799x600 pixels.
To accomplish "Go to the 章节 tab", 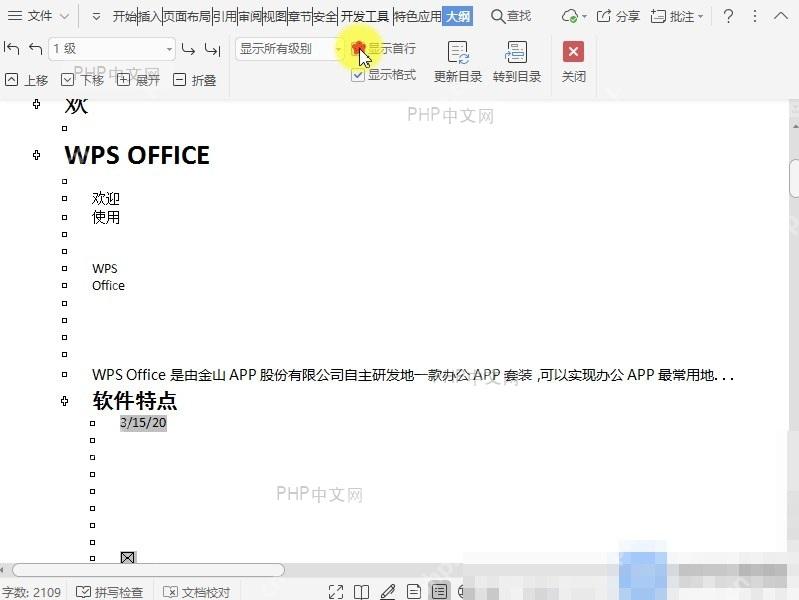I will click(300, 16).
